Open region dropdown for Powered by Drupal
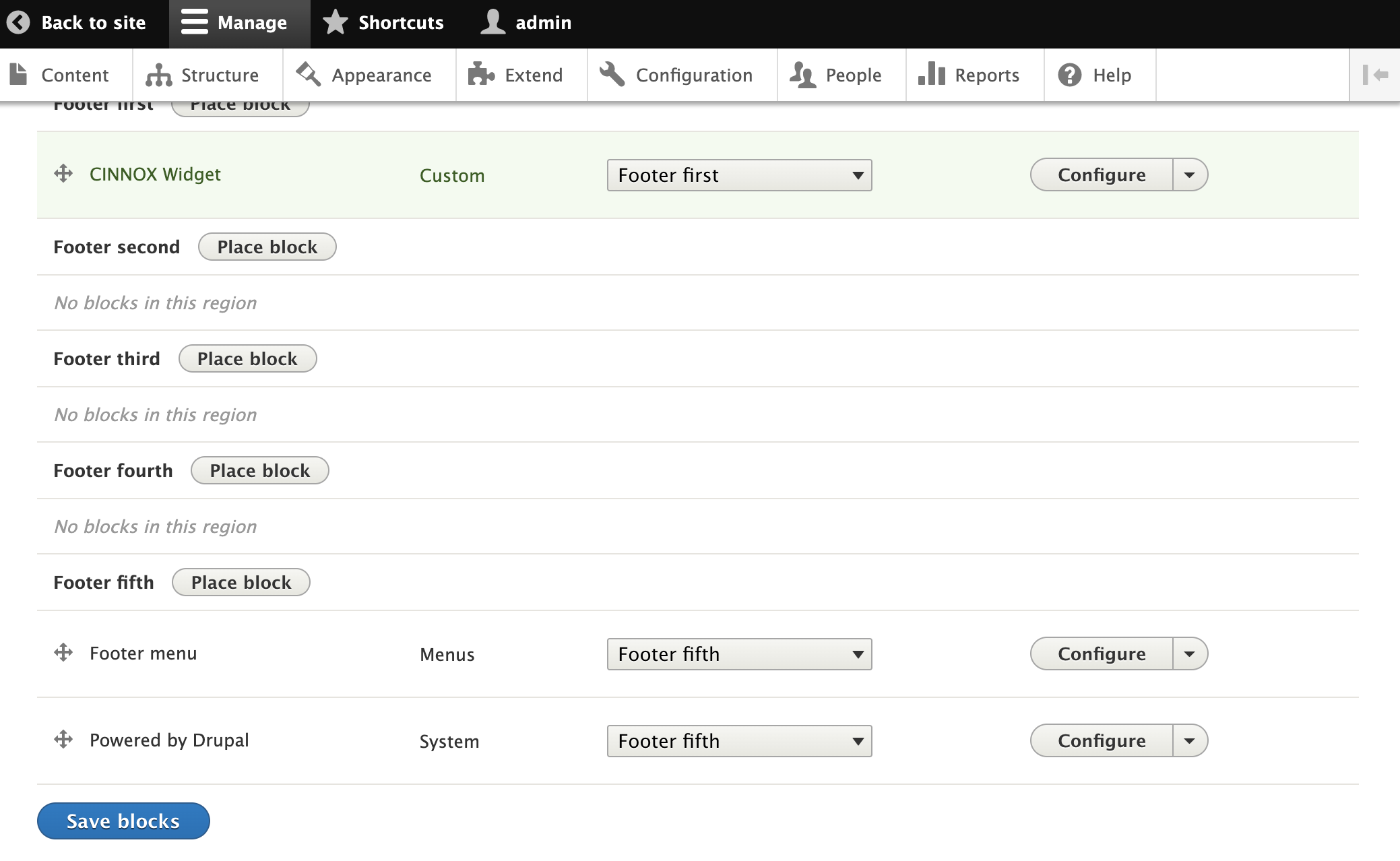This screenshot has width=1400, height=861. (739, 741)
